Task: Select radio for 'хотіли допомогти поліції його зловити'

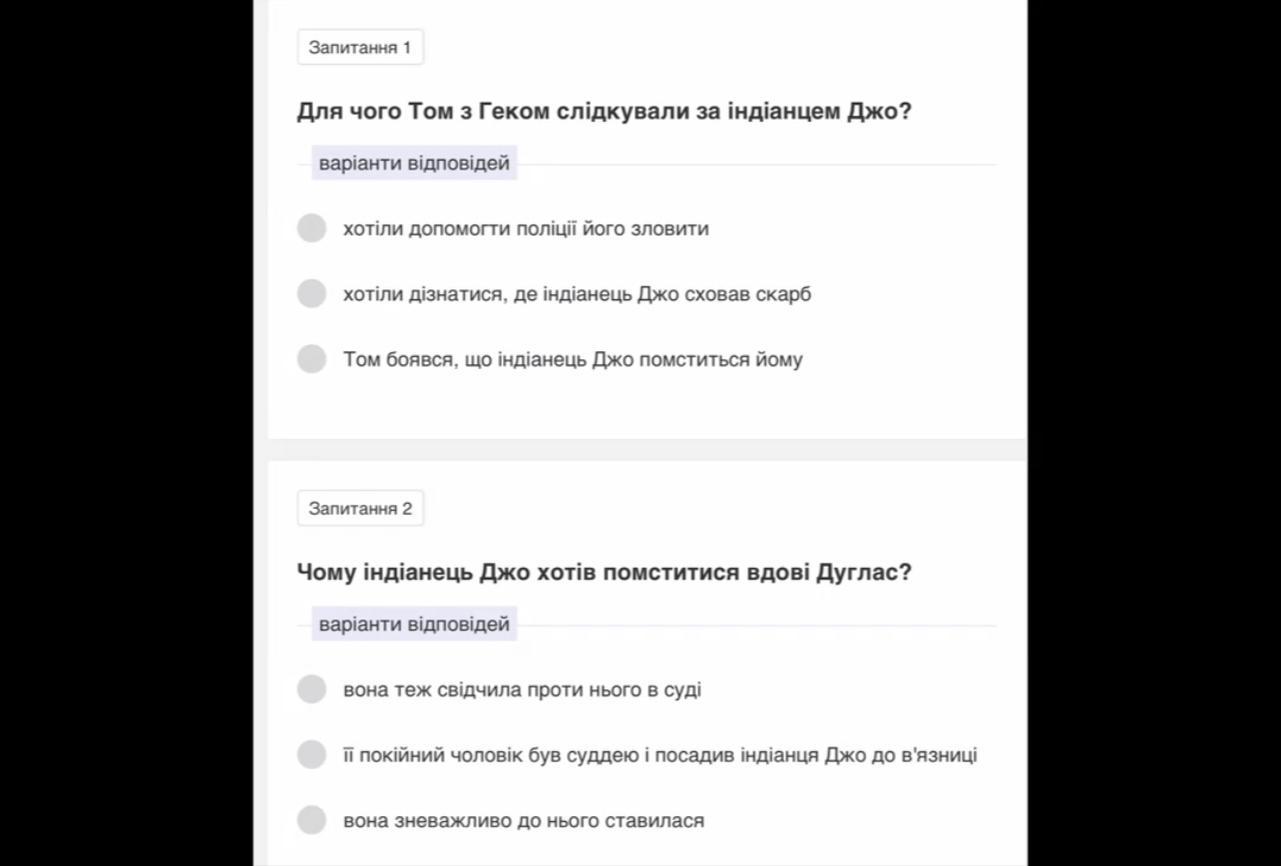Action: [x=312, y=228]
